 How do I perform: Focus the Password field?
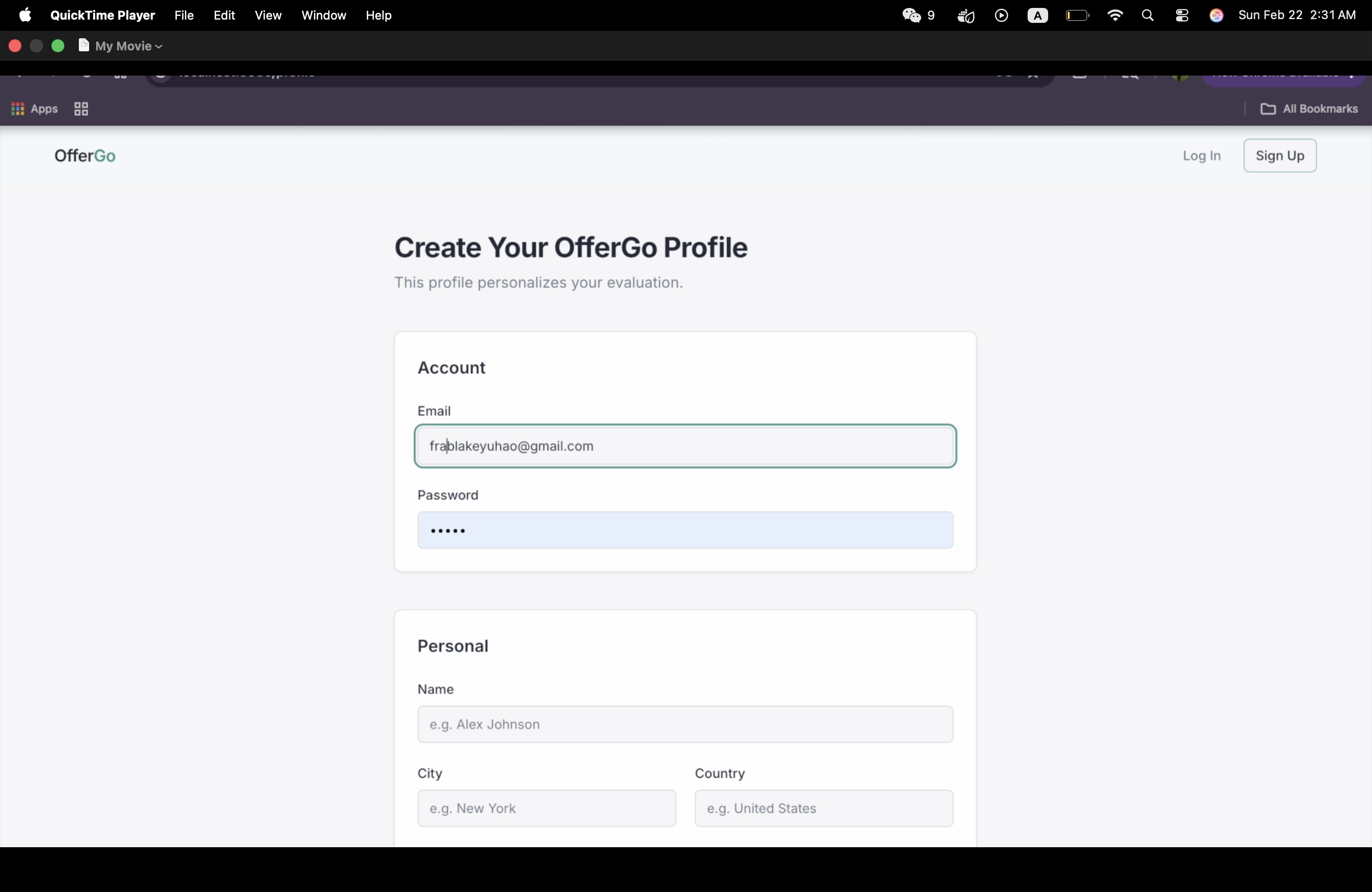tap(685, 530)
